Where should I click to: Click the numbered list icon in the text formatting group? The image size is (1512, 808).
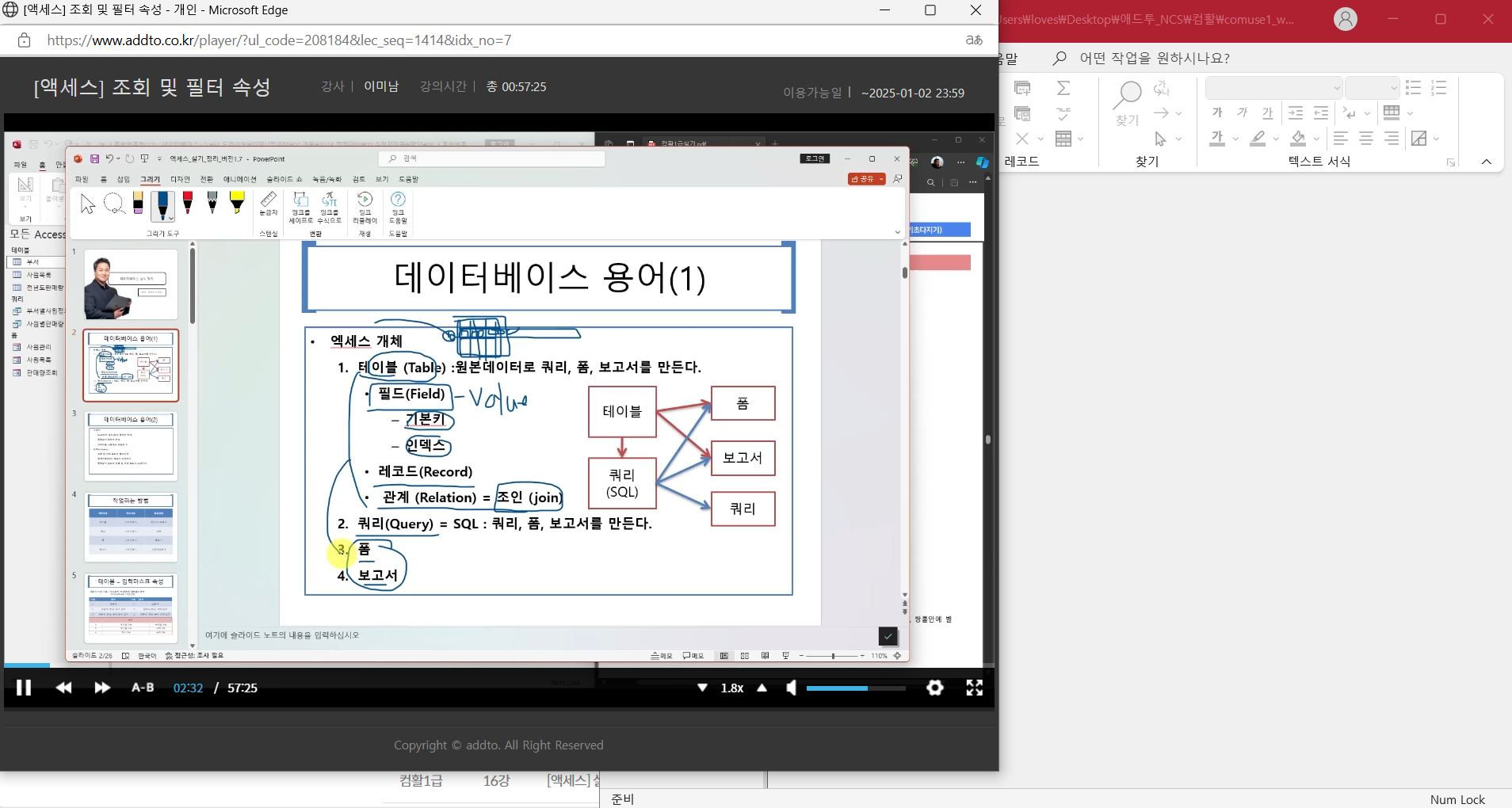tap(1439, 88)
